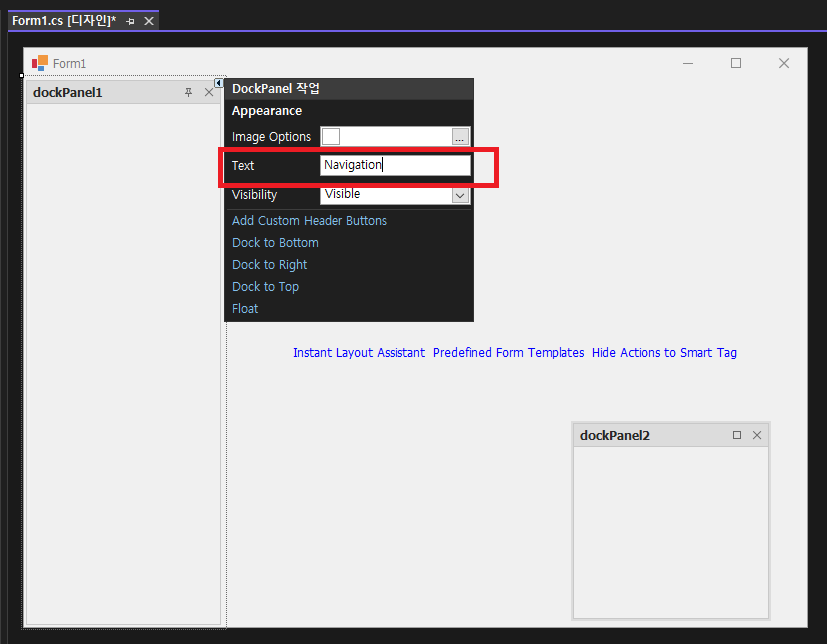Select the dockPanel2 title bar
Image resolution: width=827 pixels, height=644 pixels.
(670, 435)
